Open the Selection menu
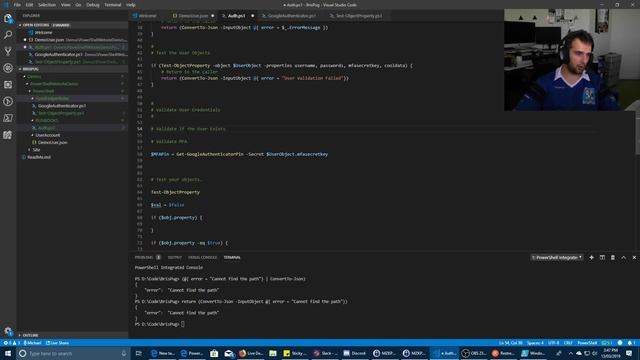Image resolution: width=640 pixels, height=360 pixels. 47,5
